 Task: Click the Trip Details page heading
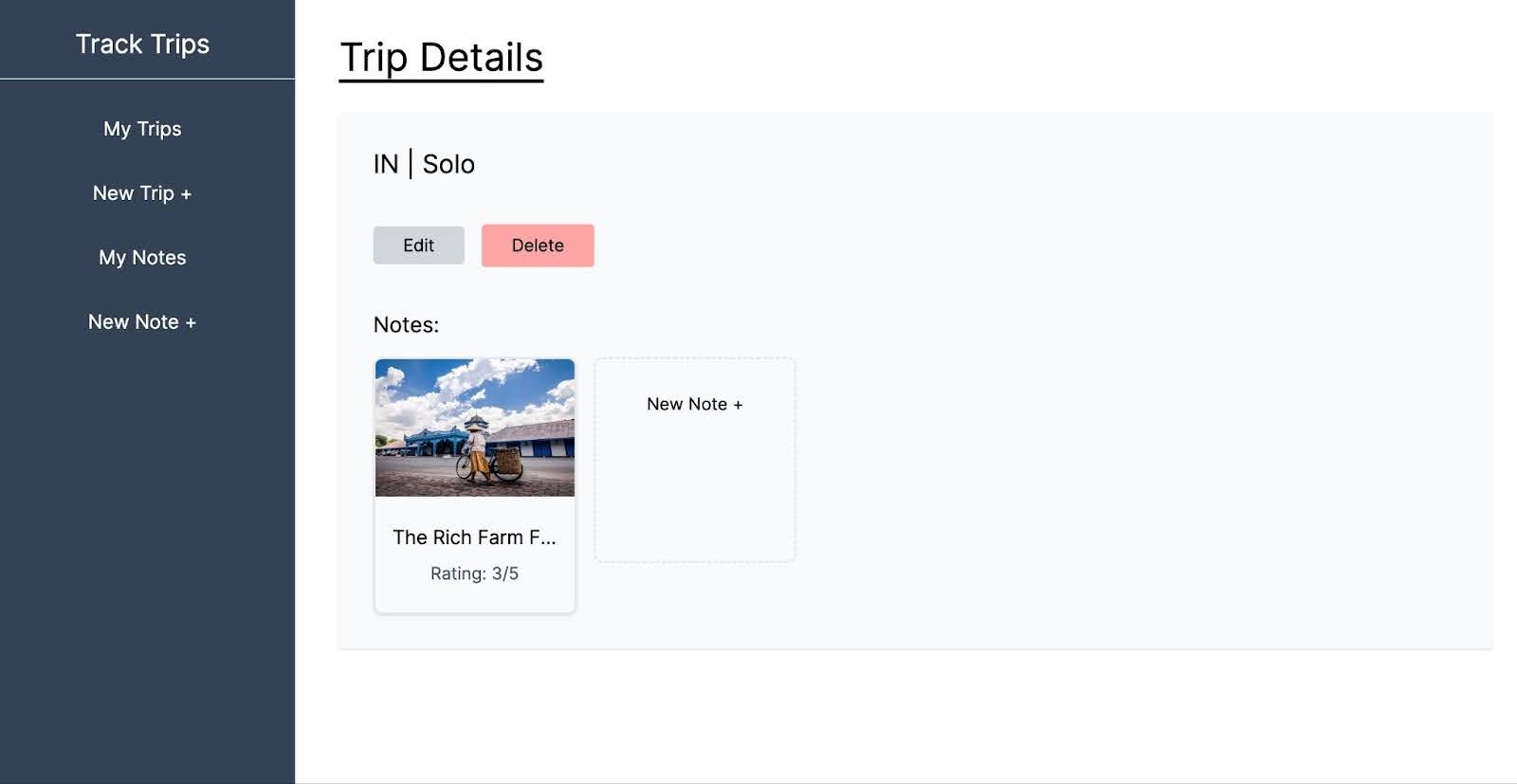click(x=442, y=58)
